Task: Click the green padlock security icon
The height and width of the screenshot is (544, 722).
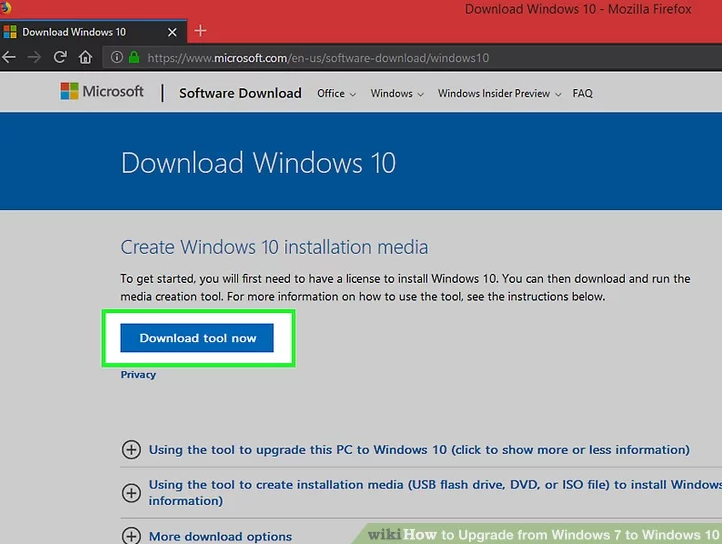Action: click(x=134, y=58)
